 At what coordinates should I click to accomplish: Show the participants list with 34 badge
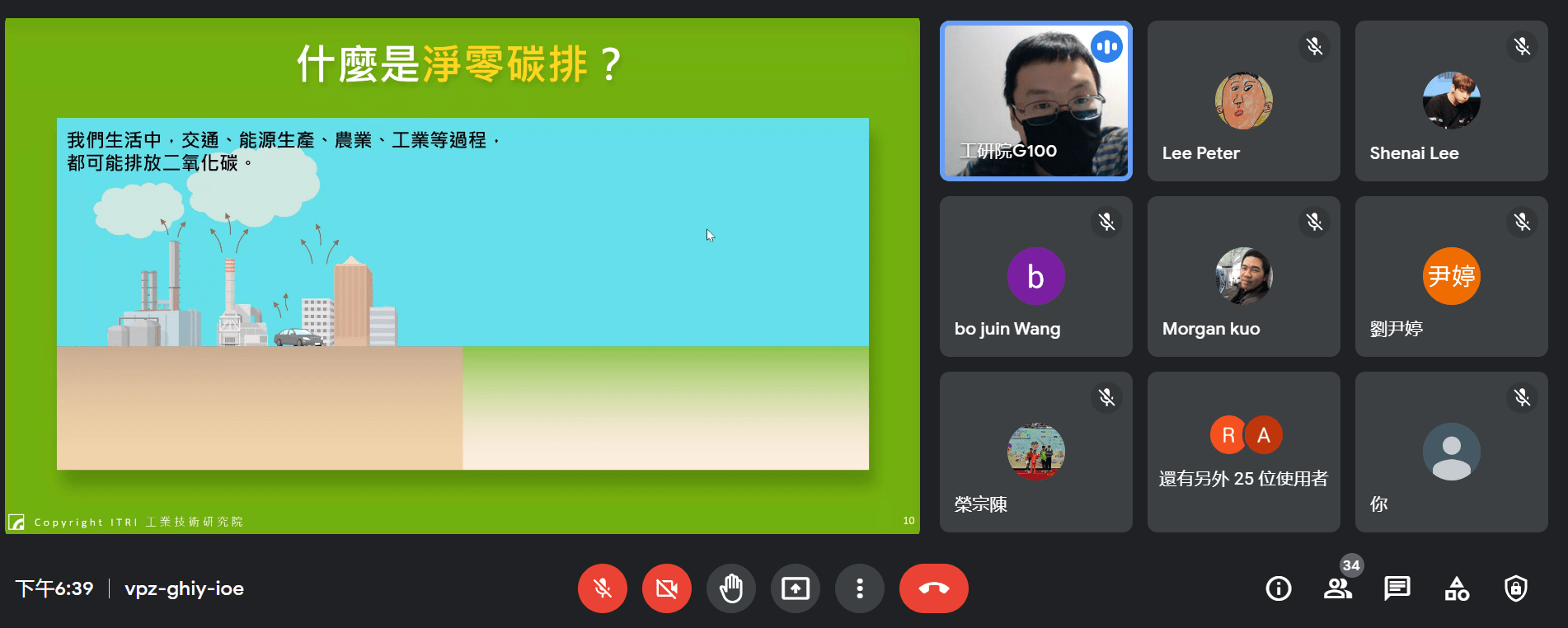pos(1338,588)
